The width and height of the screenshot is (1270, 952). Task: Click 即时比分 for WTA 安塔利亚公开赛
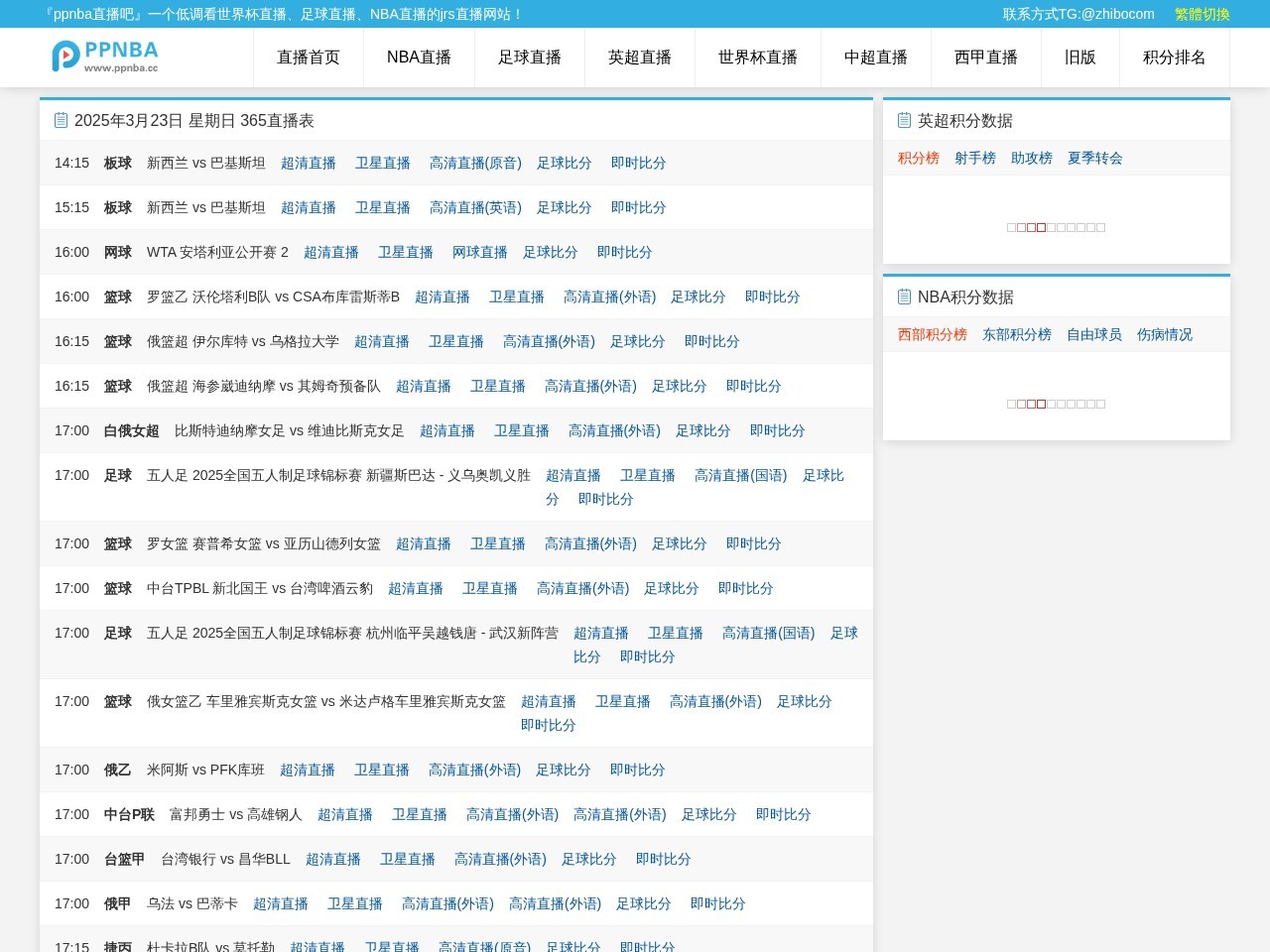pos(624,252)
